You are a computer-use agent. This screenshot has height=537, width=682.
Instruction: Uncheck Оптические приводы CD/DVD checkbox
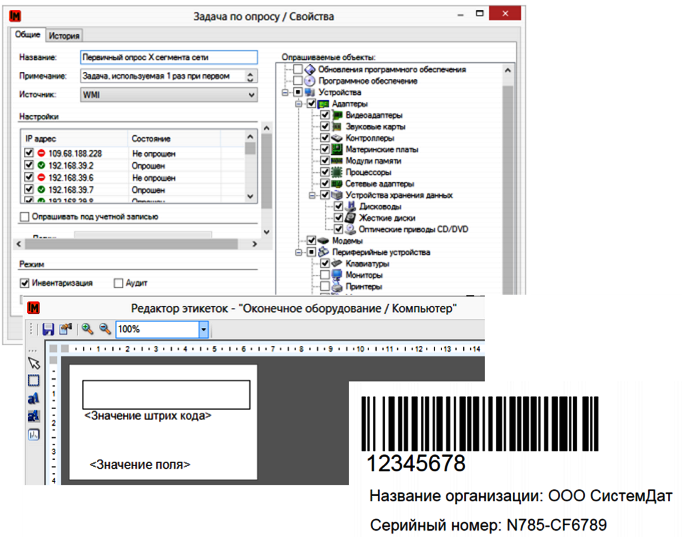(338, 229)
